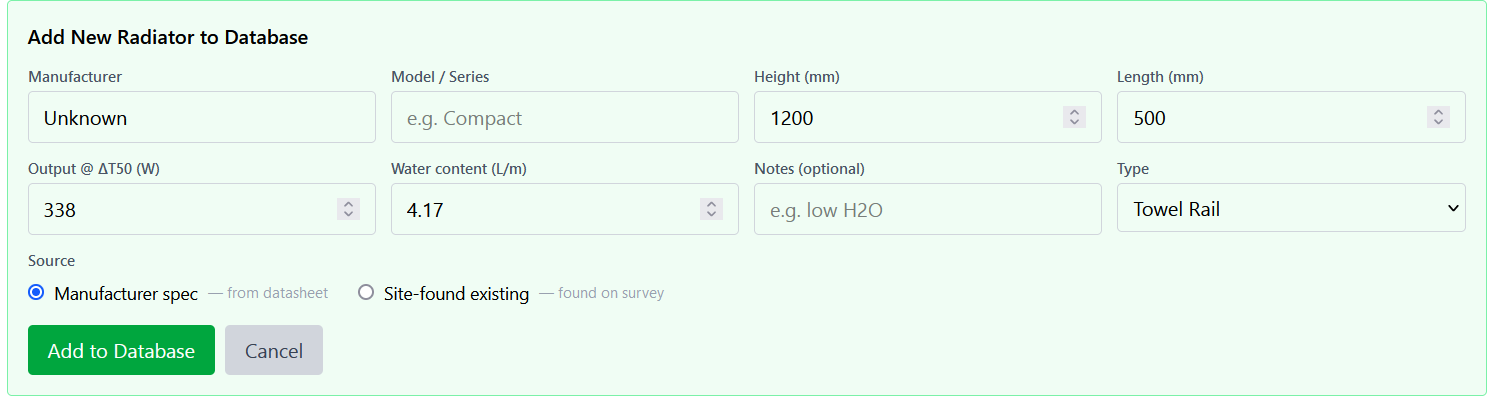Click the 'Site-found existing' label text
The image size is (1488, 405).
tap(456, 294)
